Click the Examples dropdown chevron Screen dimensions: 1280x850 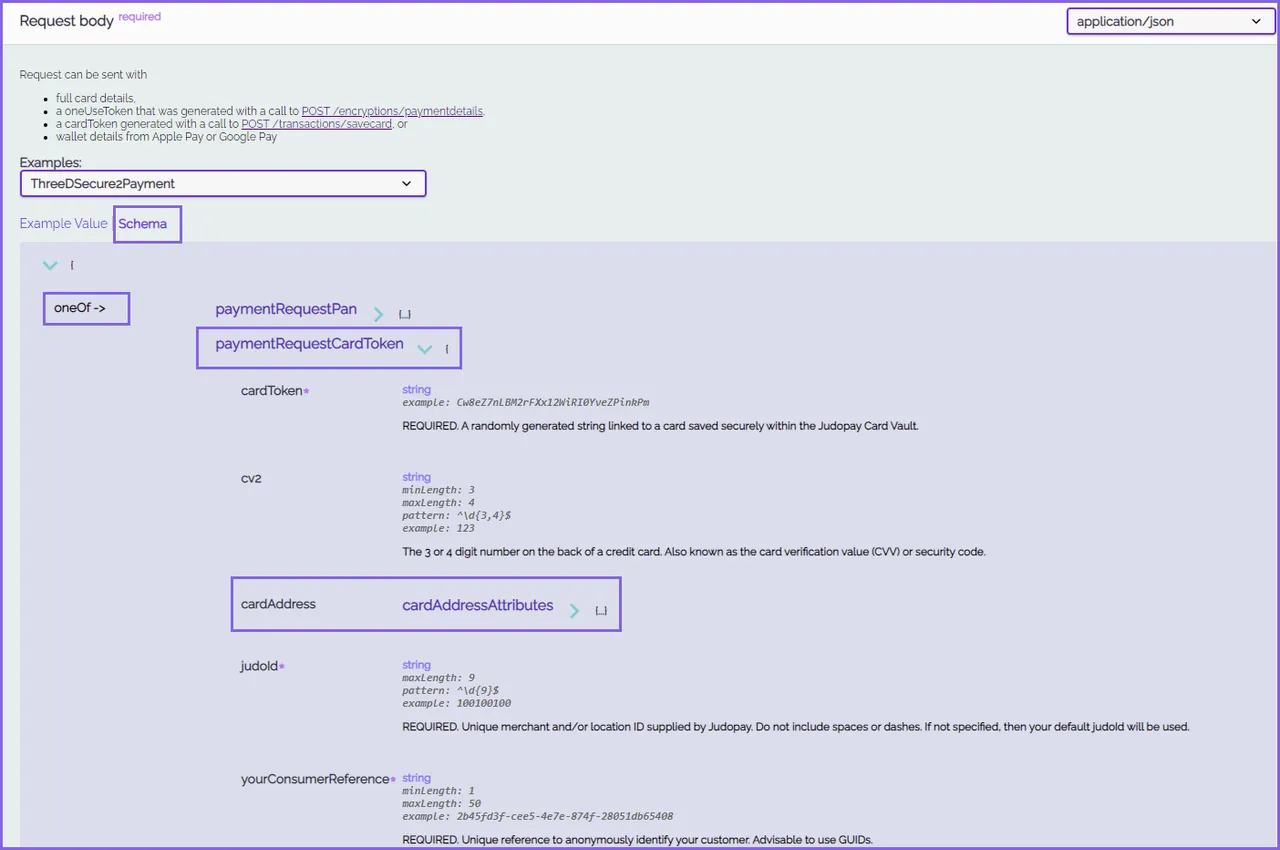click(x=406, y=183)
